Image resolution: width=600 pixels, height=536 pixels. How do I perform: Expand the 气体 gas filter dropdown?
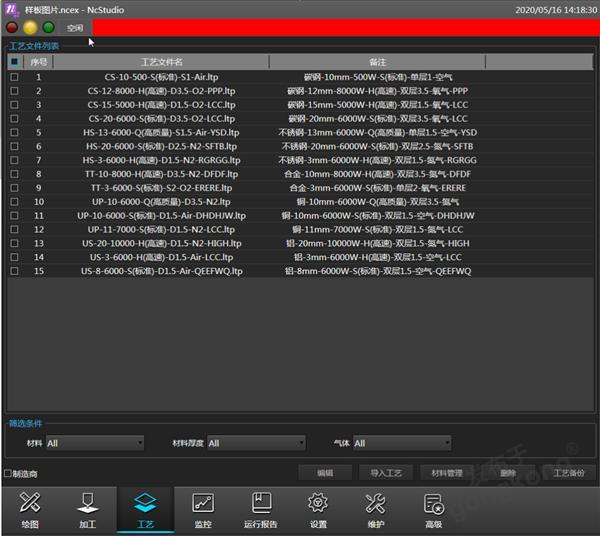(x=402, y=443)
